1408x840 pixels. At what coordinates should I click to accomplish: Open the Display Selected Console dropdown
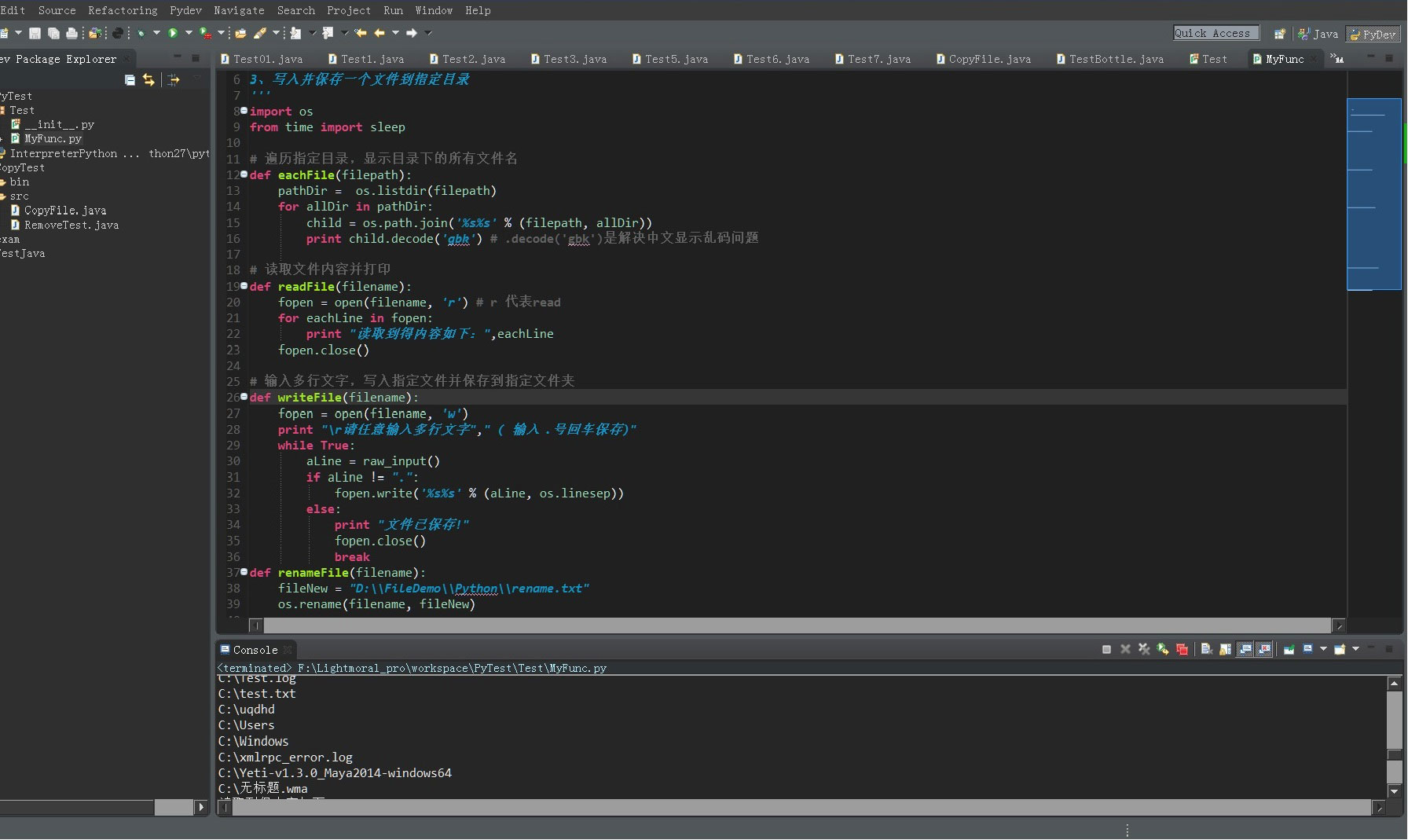(x=1323, y=649)
